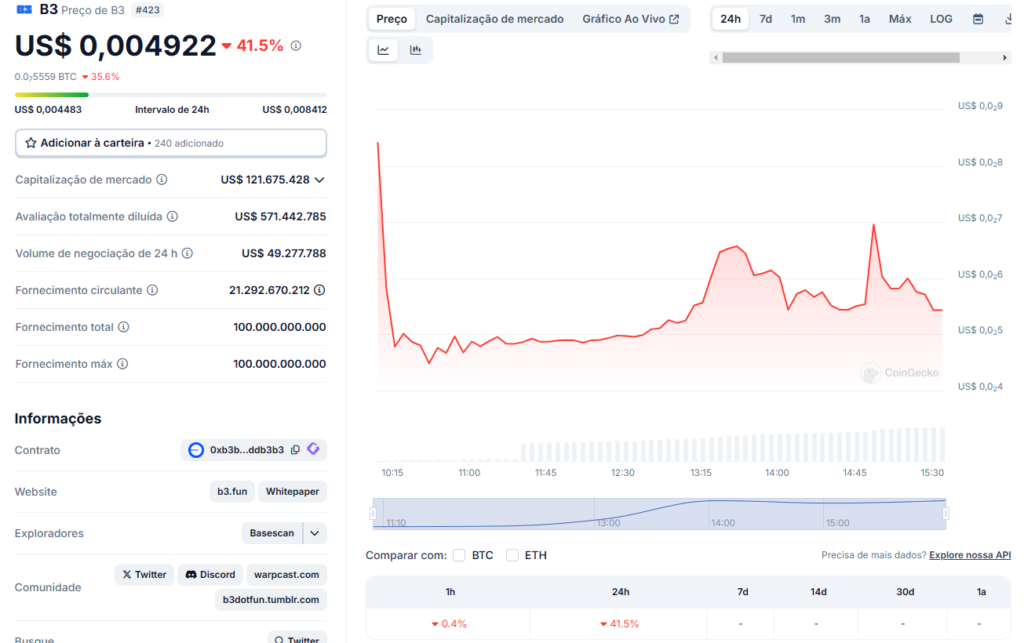1024x643 pixels.
Task: Click the US$ 0,004483 24h low value
Action: (x=48, y=110)
